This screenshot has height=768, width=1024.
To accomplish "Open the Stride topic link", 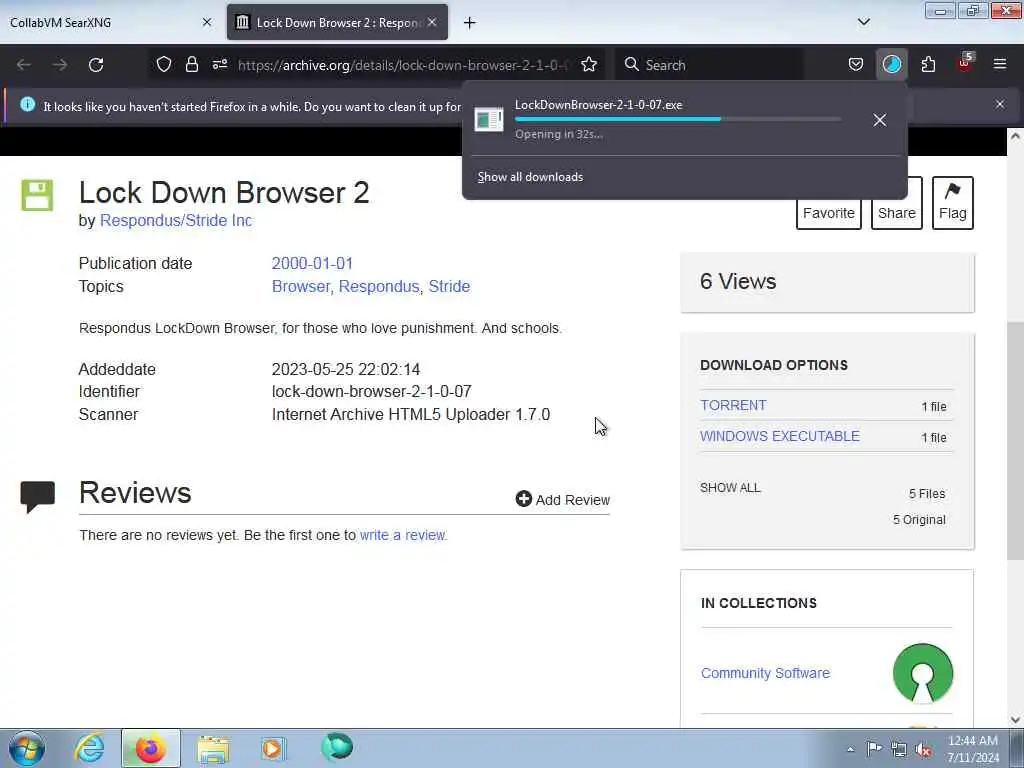I will (449, 287).
